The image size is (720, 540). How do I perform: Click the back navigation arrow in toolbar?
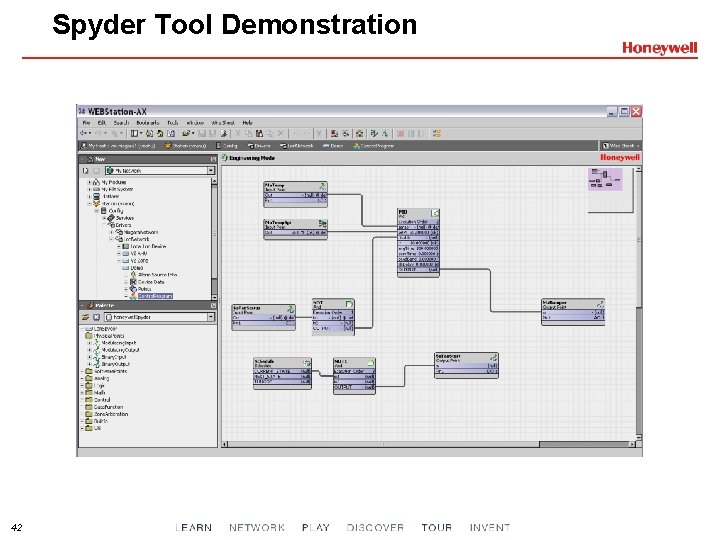click(84, 133)
